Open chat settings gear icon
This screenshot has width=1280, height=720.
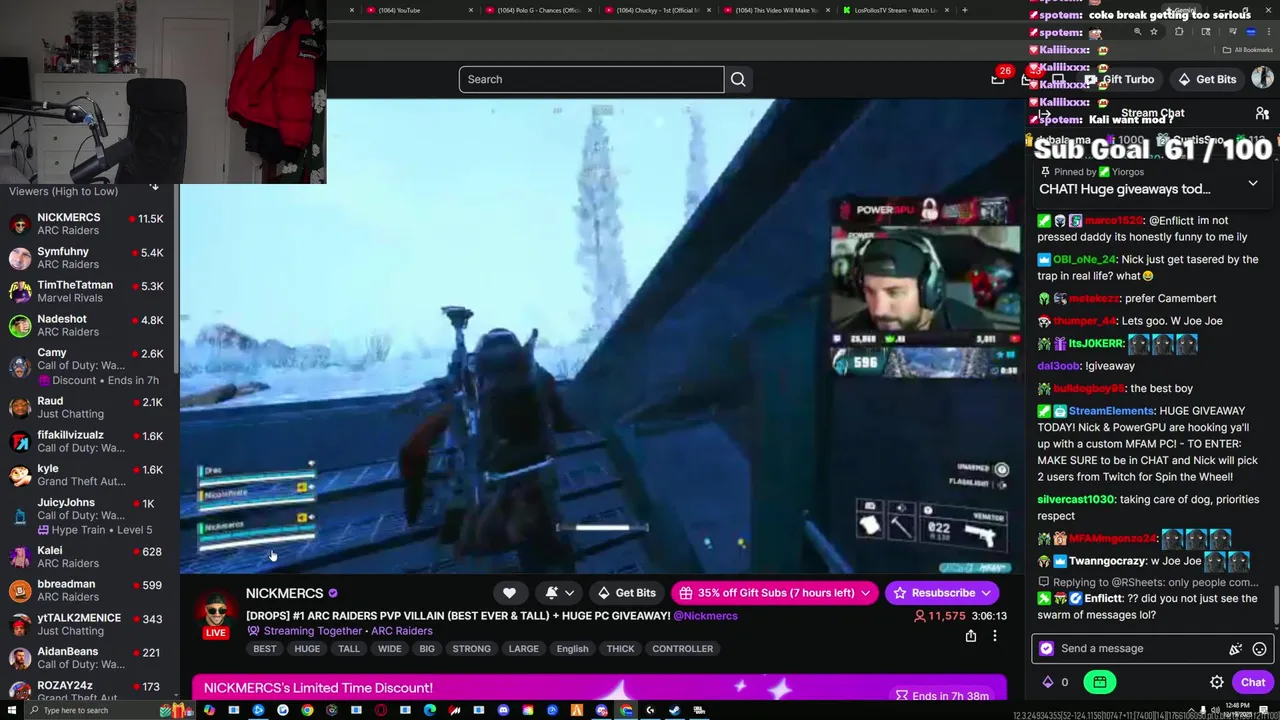[x=1217, y=682]
